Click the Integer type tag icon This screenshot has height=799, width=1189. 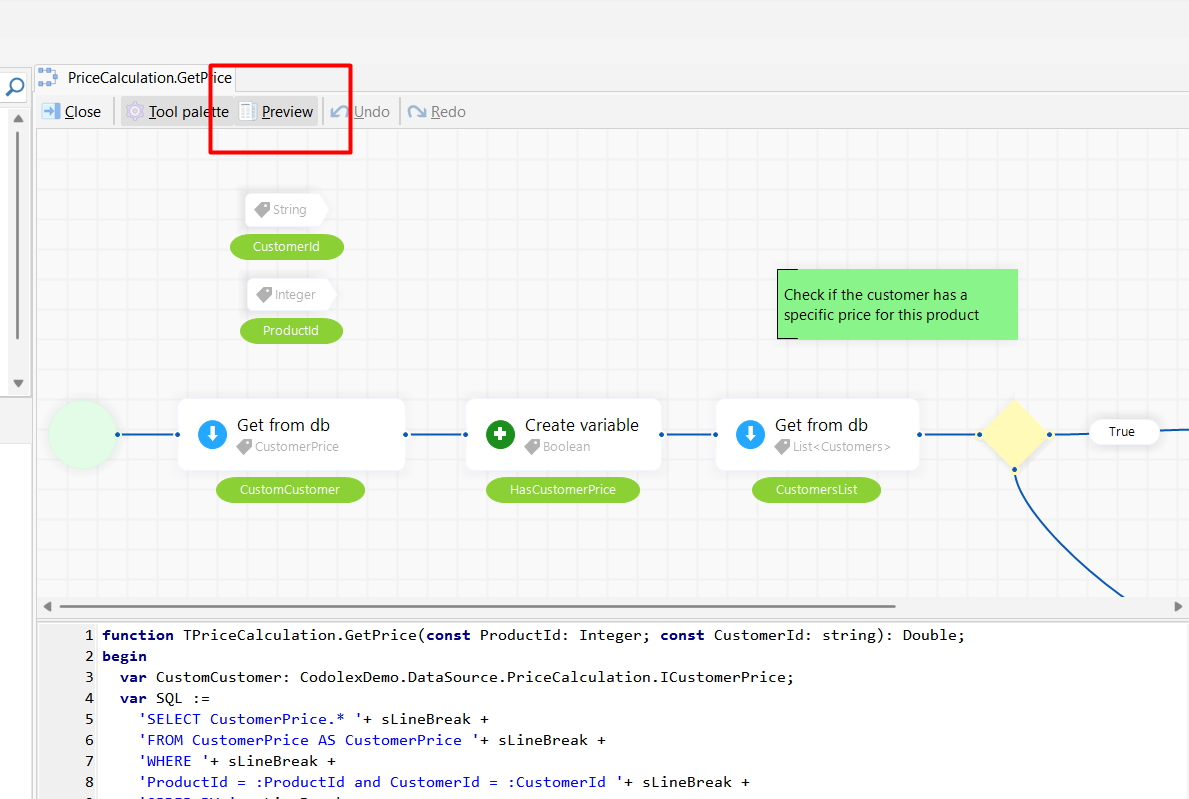(x=264, y=295)
